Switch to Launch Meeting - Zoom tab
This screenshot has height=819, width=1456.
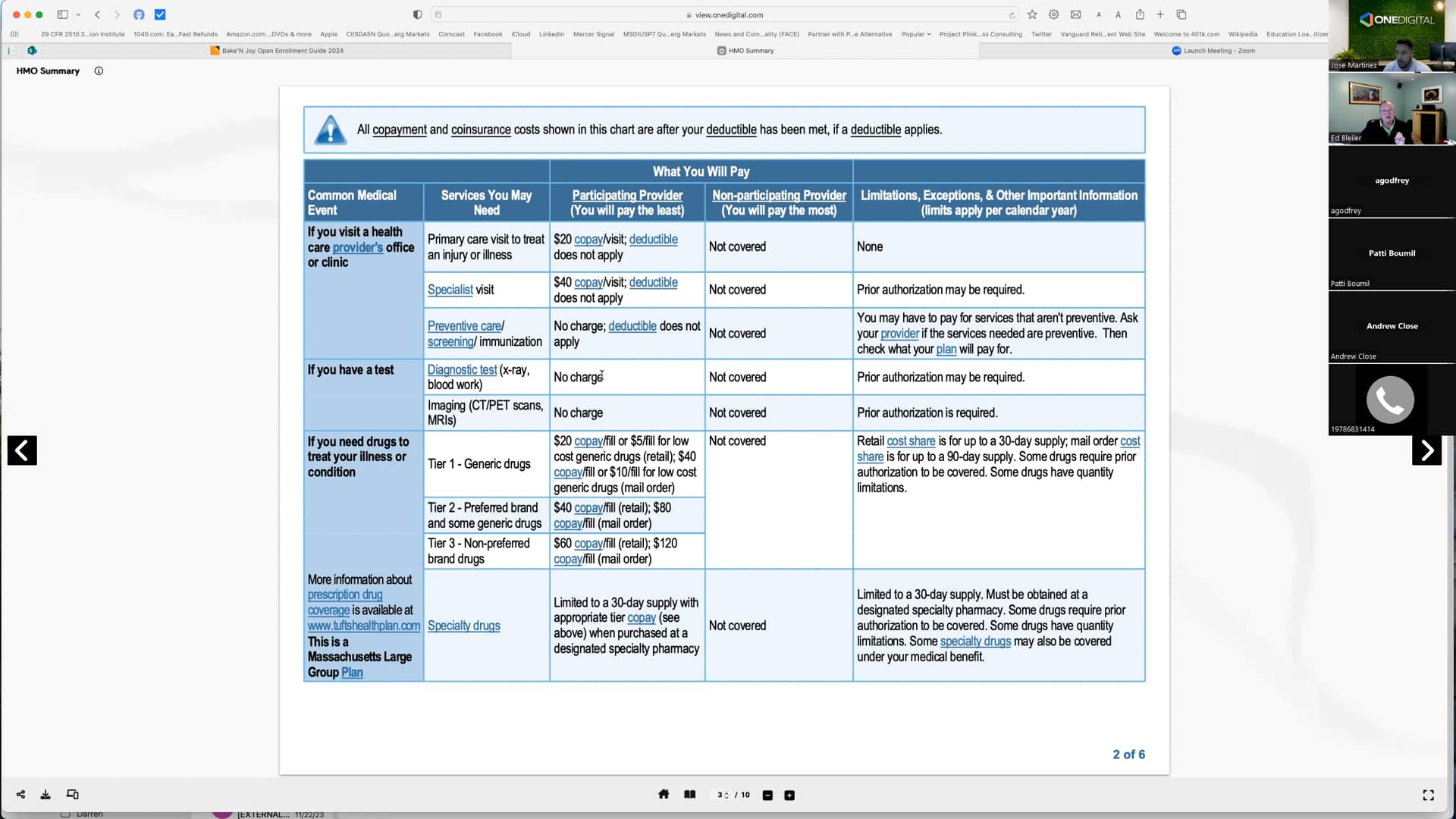1213,51
